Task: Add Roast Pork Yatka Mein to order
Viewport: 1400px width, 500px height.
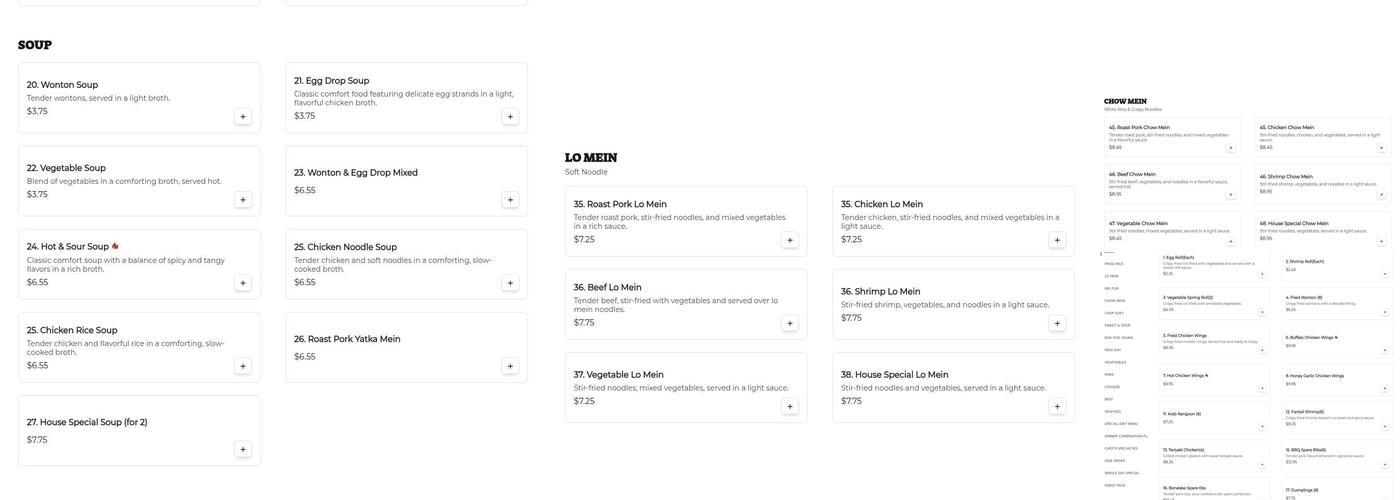Action: (510, 366)
